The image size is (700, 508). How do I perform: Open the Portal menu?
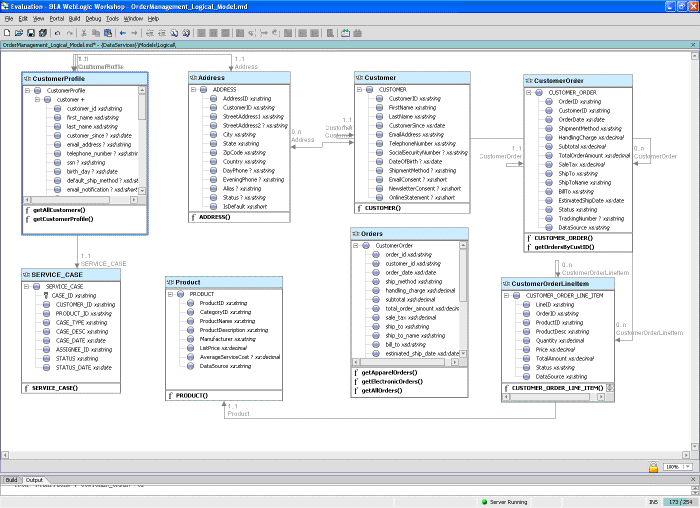pyautogui.click(x=57, y=19)
